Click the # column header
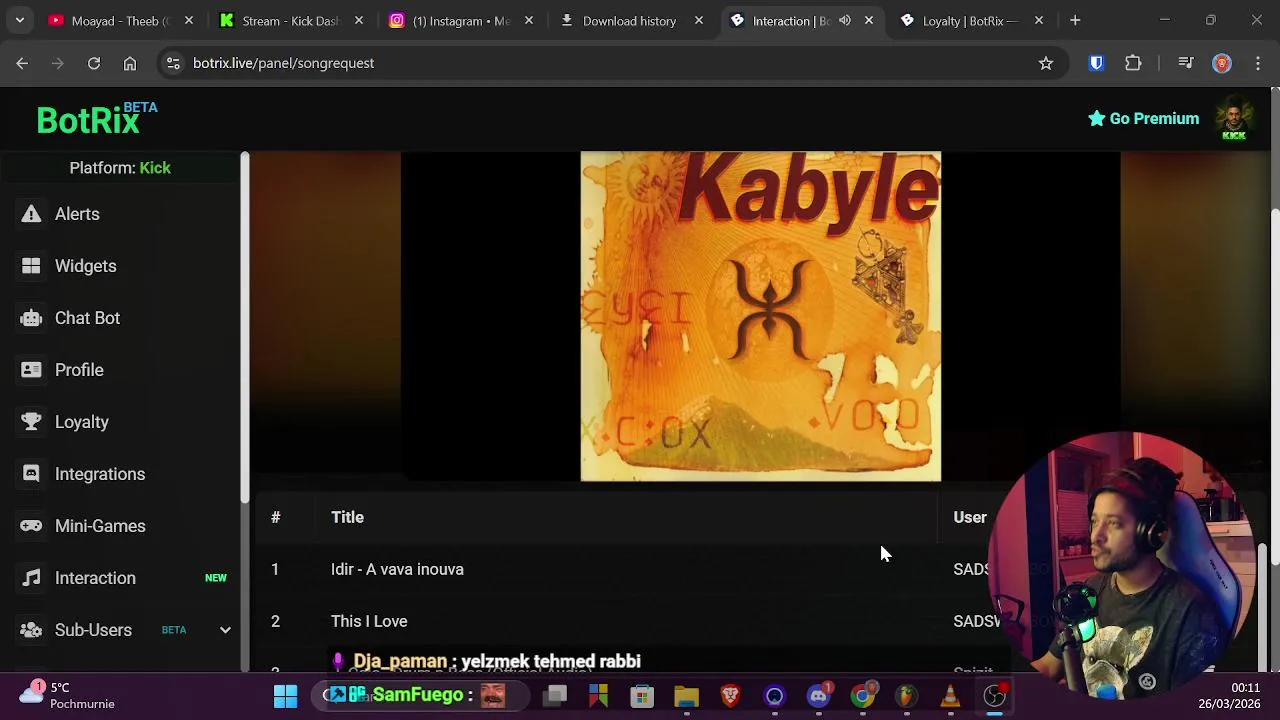This screenshot has height=720, width=1280. pyautogui.click(x=275, y=517)
